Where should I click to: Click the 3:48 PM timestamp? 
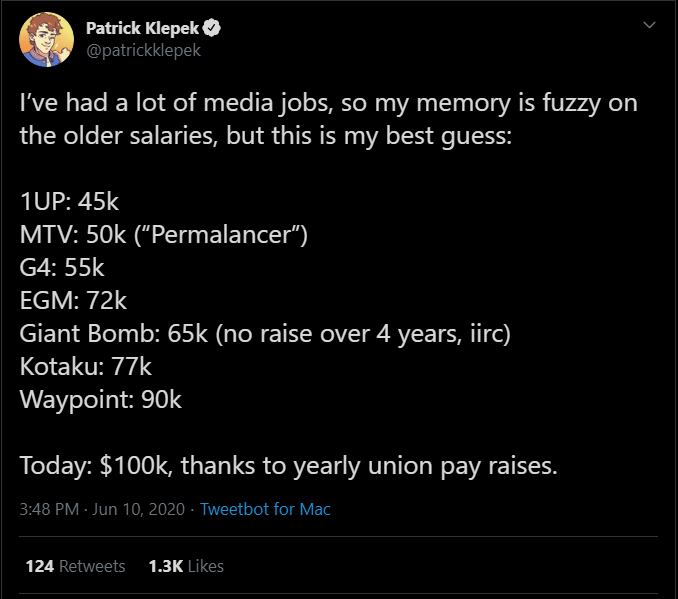(49, 509)
